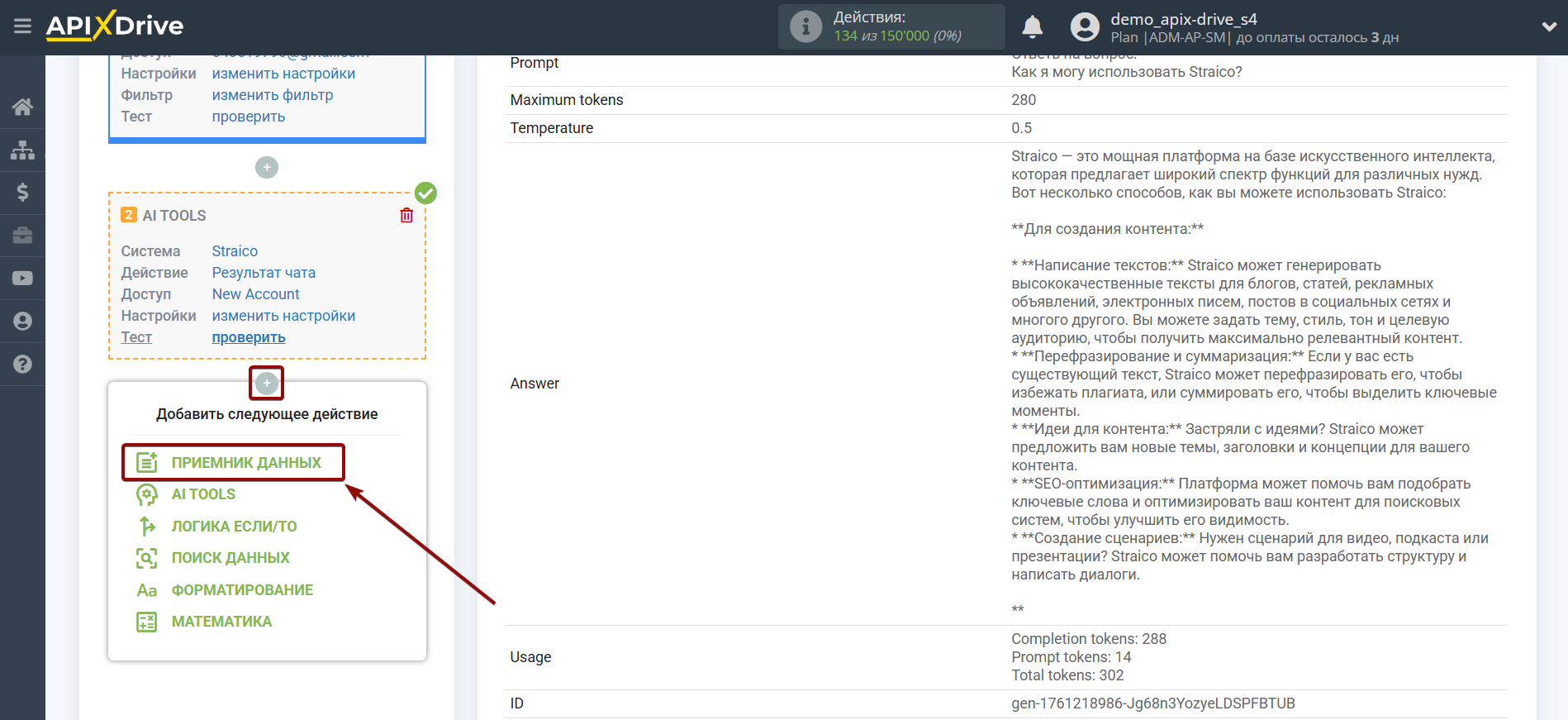
Task: Click the ПРИЕМНИК ДАННЫХ icon
Action: point(147,463)
